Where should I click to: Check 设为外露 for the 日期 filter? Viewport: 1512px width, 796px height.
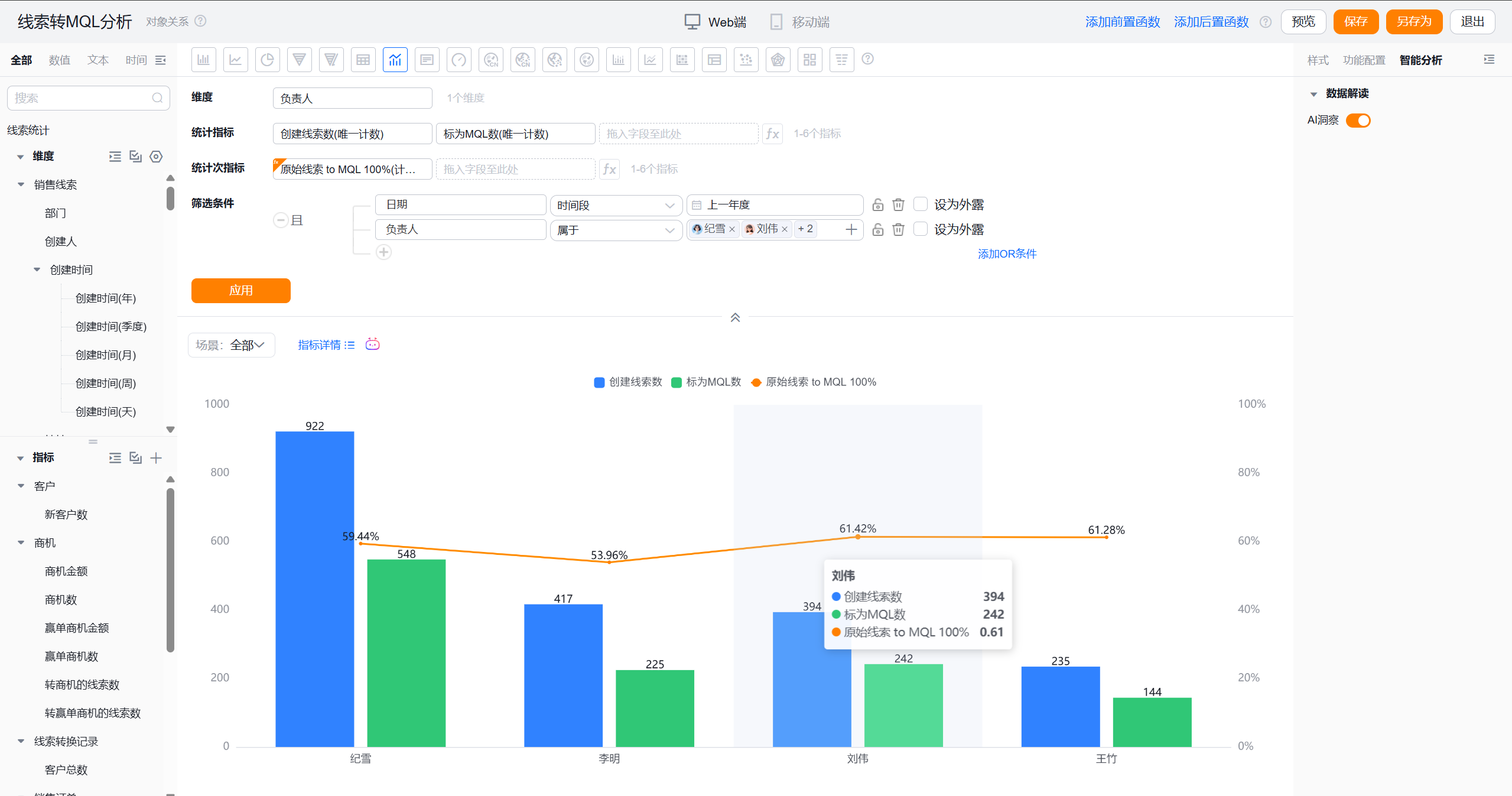(921, 204)
